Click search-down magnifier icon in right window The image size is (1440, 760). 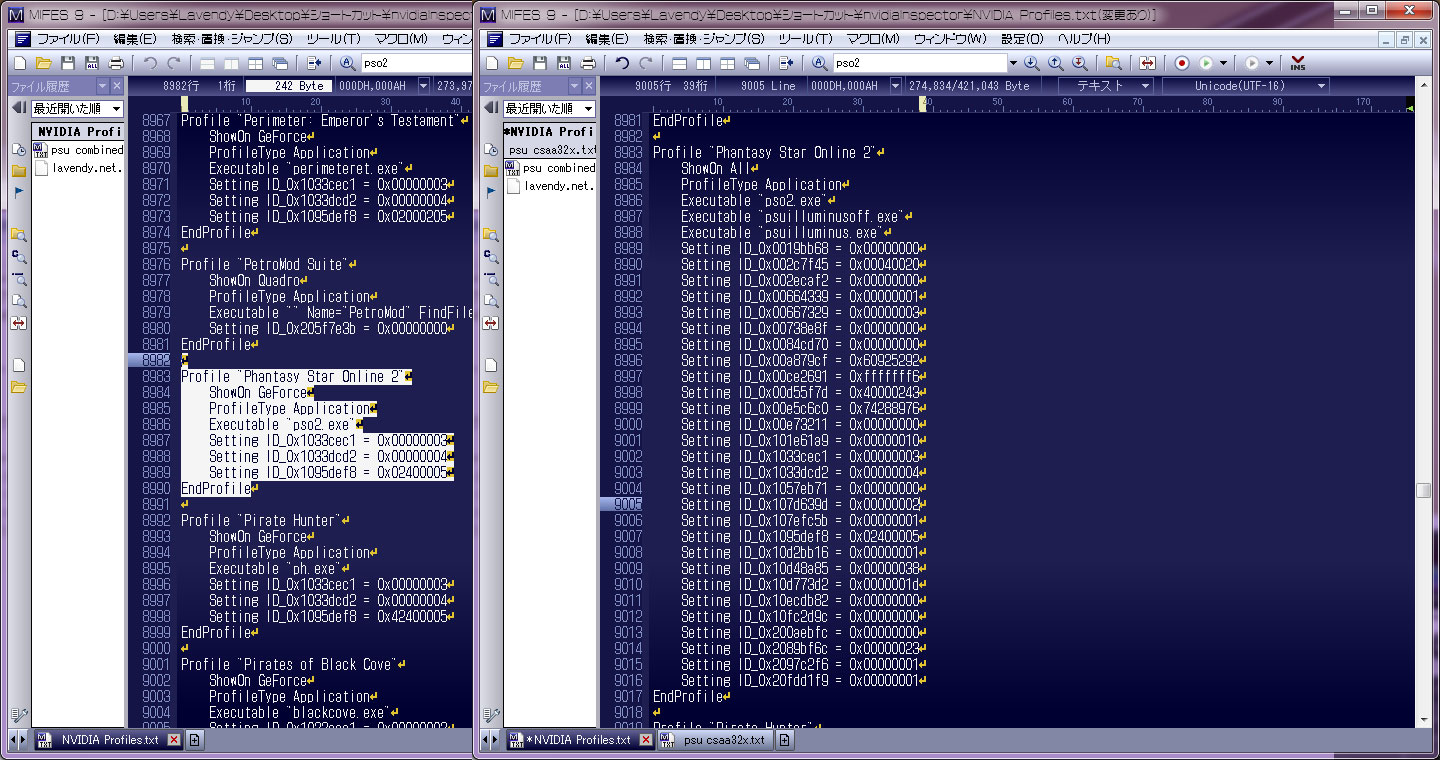(x=1032, y=63)
